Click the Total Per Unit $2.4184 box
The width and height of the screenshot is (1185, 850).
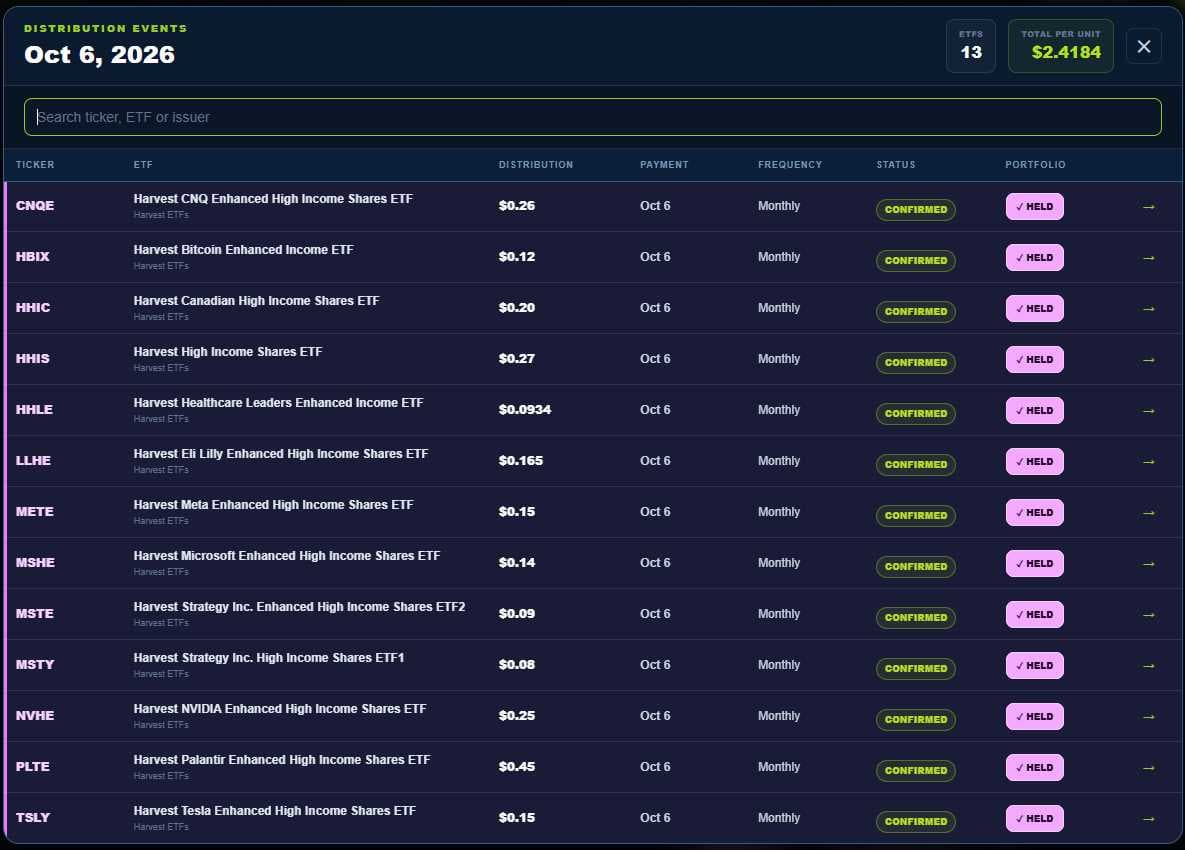(1060, 46)
